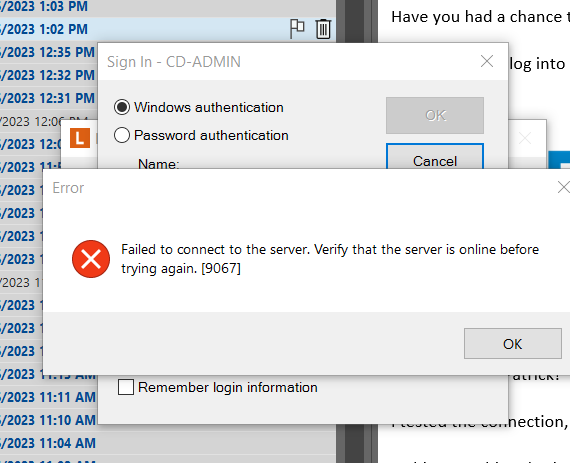Open the email received at 1:03 PM
570x463 pixels.
[168, 7]
